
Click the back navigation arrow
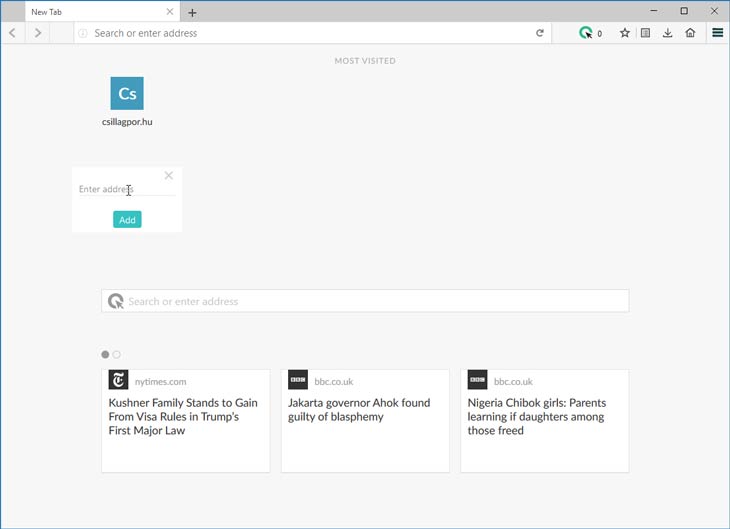pyautogui.click(x=13, y=33)
